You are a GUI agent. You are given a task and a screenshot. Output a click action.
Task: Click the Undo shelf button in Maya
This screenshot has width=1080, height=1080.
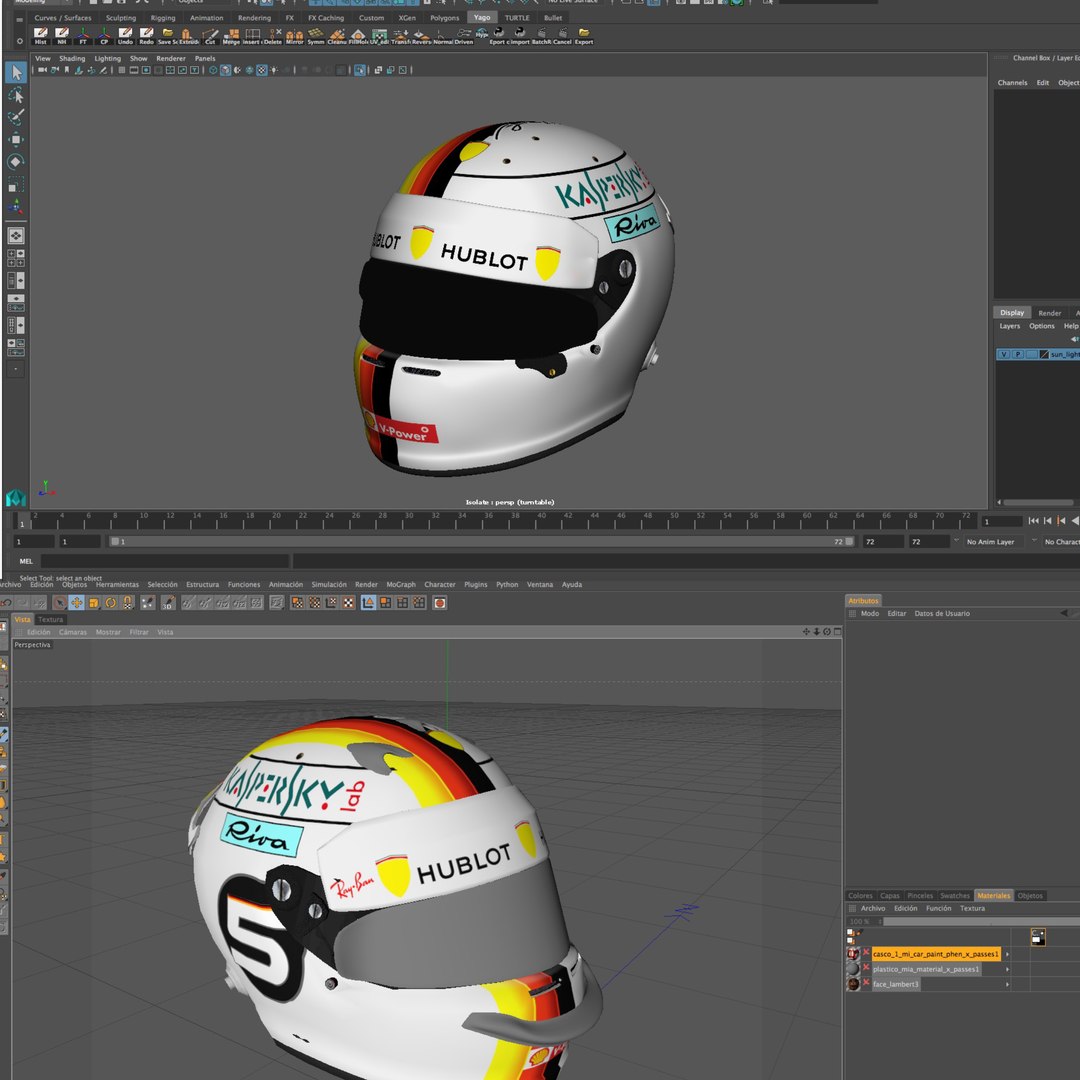[x=125, y=36]
